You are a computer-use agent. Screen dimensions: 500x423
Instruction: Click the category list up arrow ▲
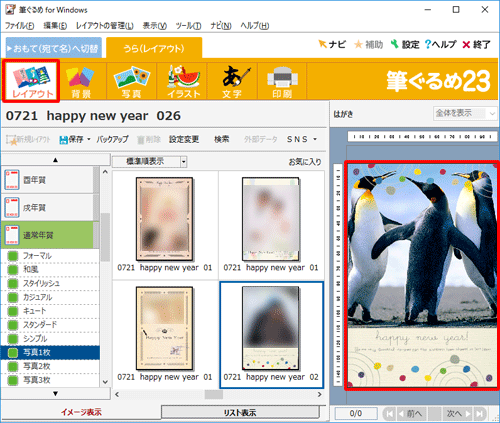pyautogui.click(x=55, y=160)
